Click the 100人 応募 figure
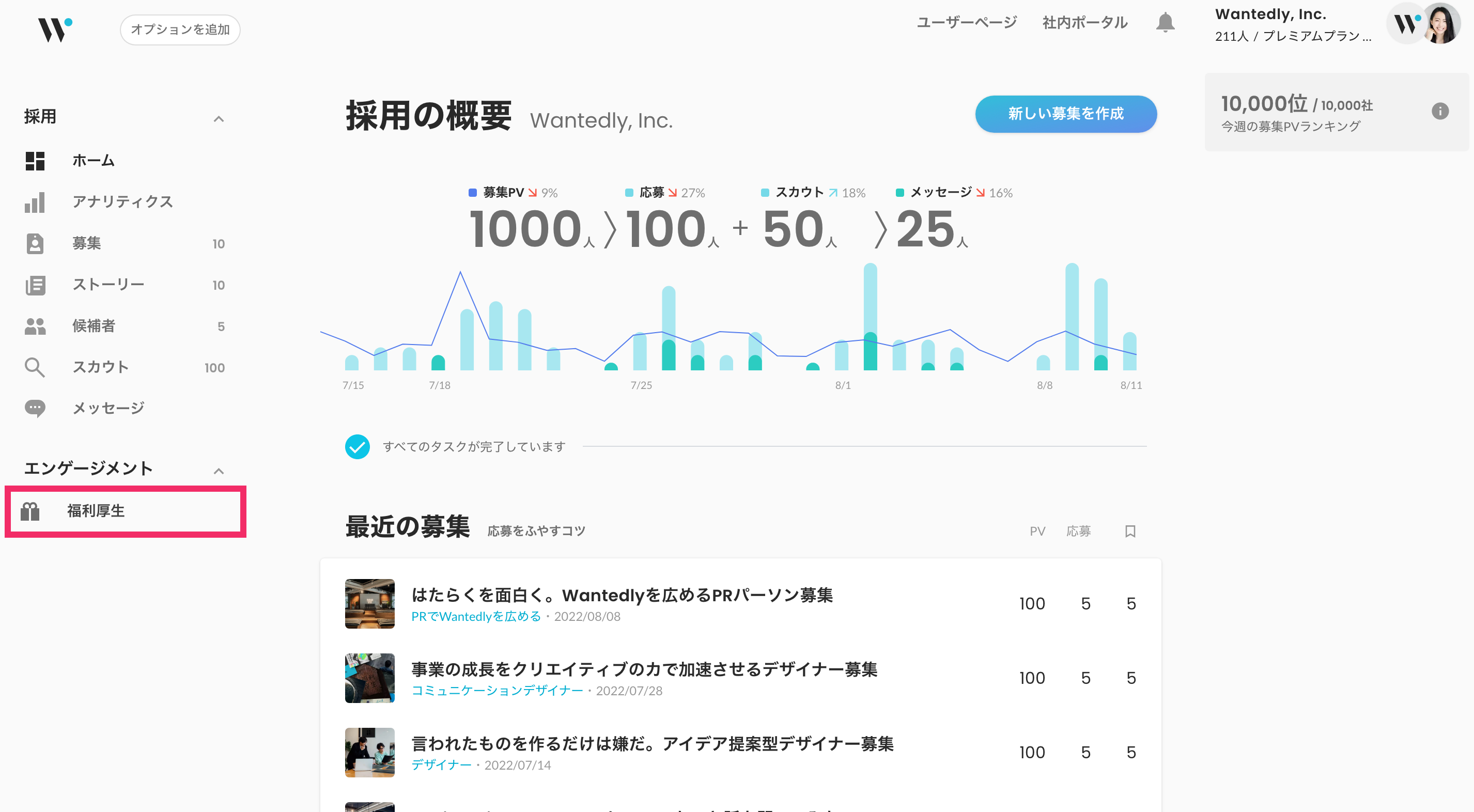 click(672, 229)
